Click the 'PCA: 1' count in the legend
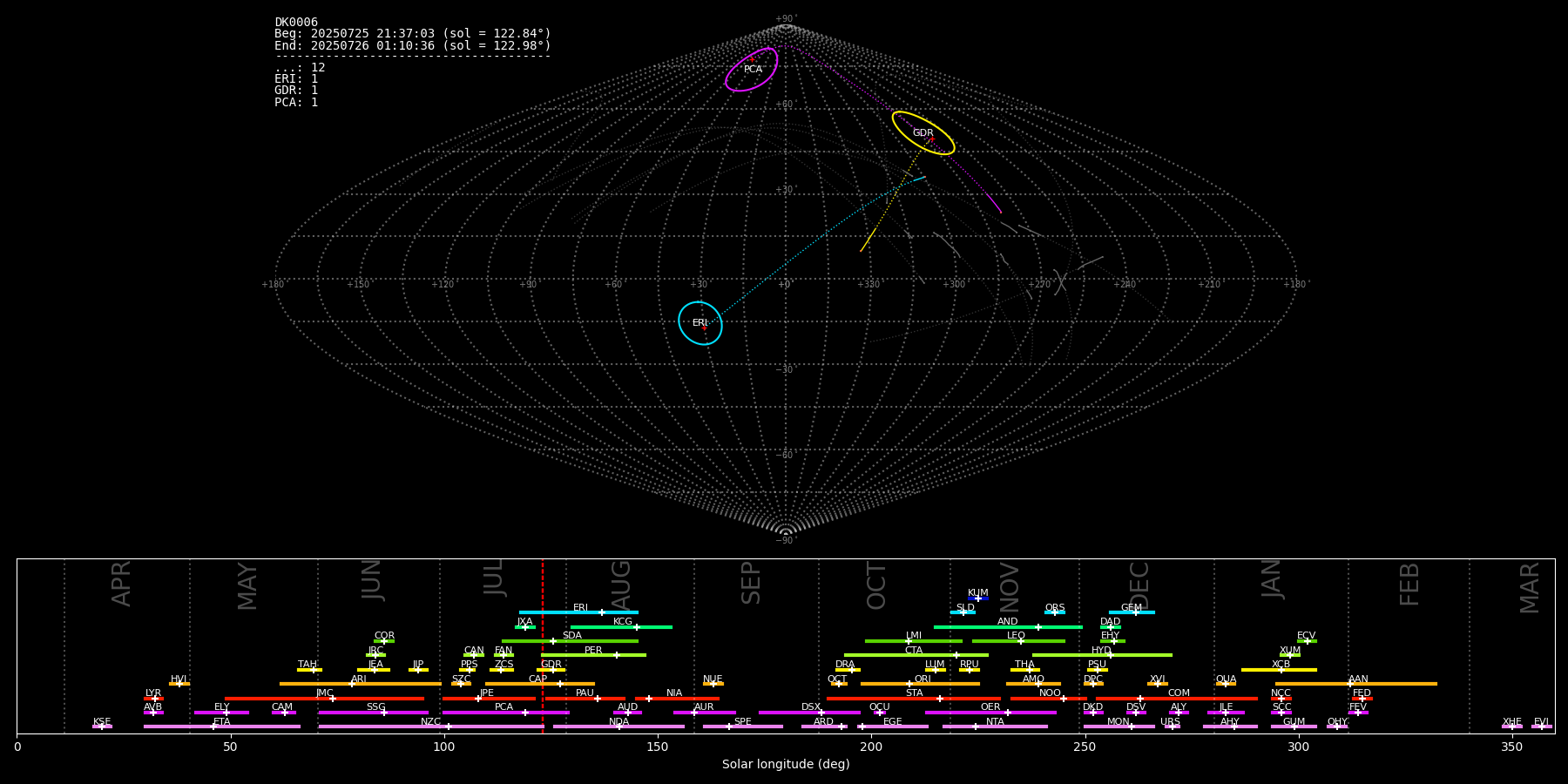This screenshot has height=784, width=1568. point(296,103)
